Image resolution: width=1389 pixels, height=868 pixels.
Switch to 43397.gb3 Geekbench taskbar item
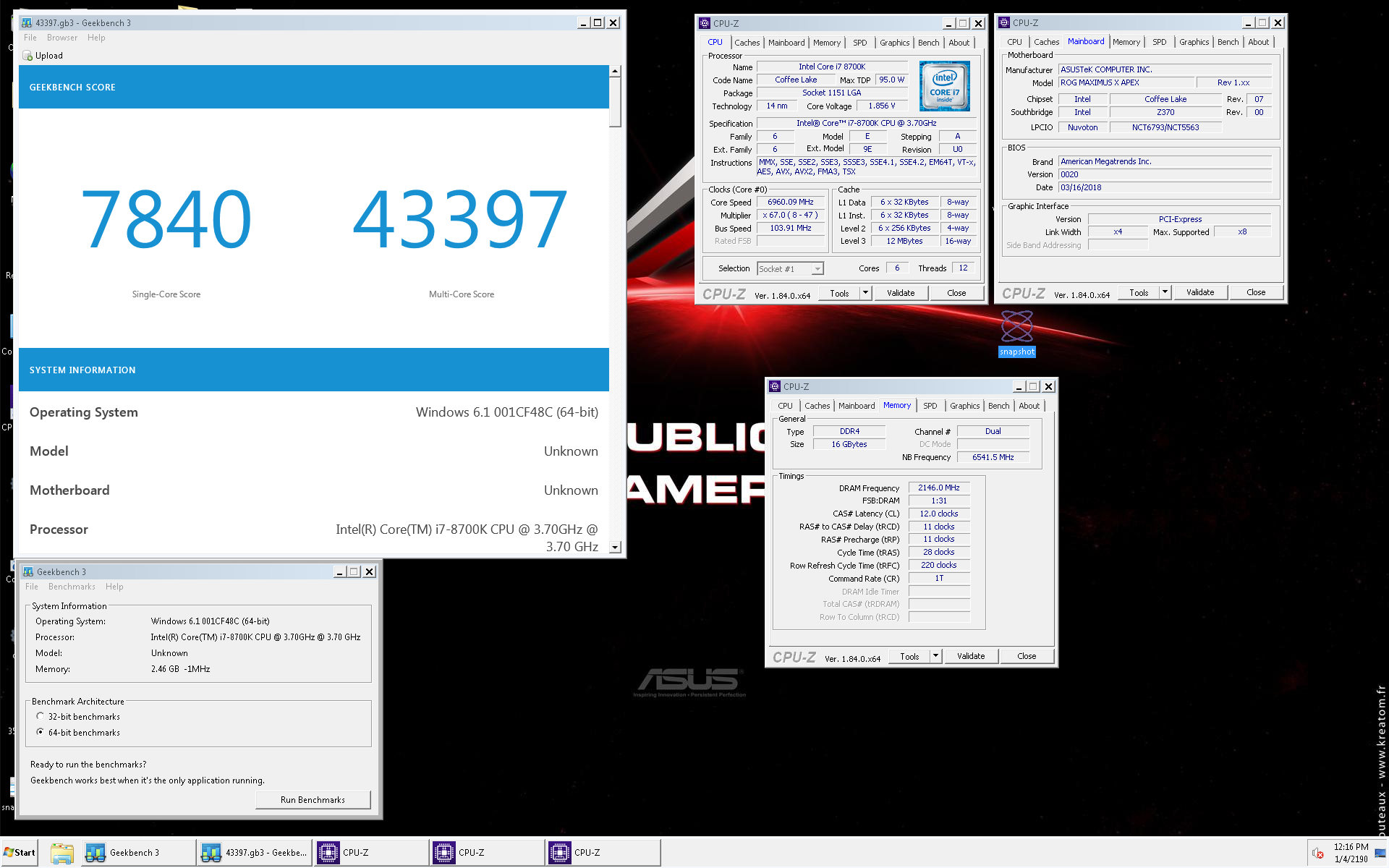(255, 853)
